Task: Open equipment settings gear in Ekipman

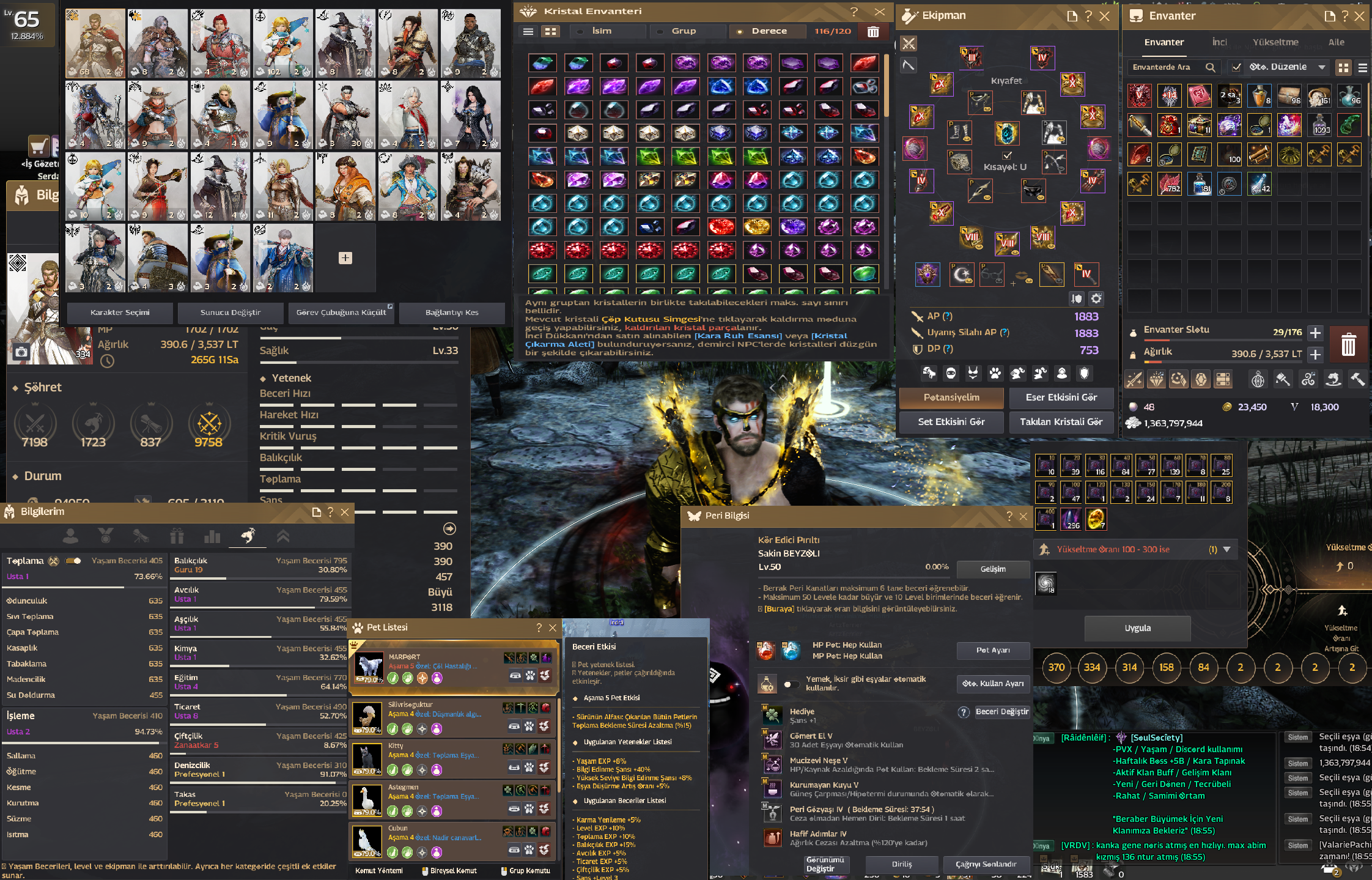Action: pos(1096,298)
